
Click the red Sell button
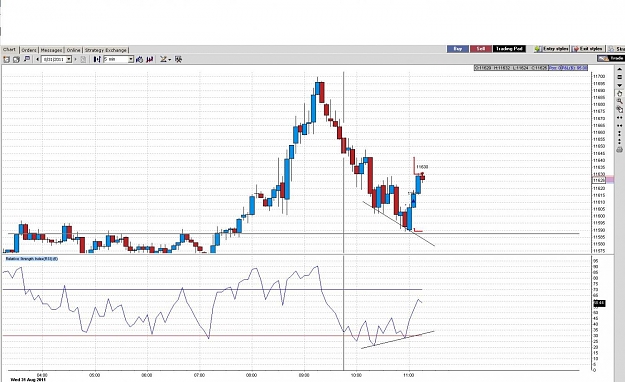click(x=481, y=49)
